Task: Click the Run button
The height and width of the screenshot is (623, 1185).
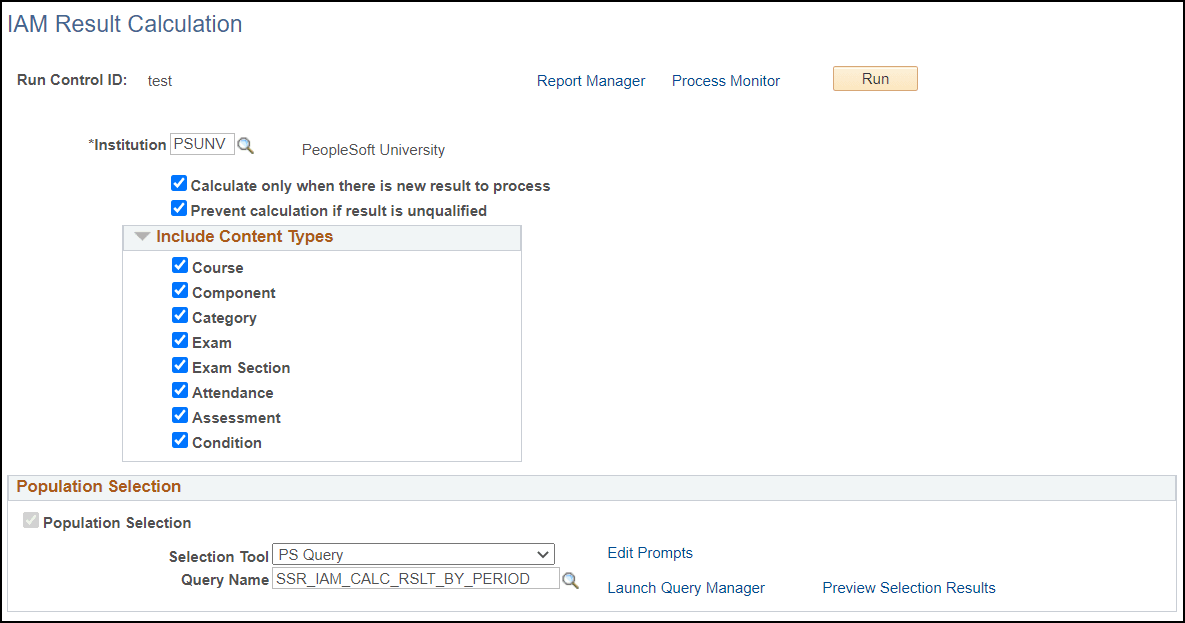Action: [x=874, y=78]
